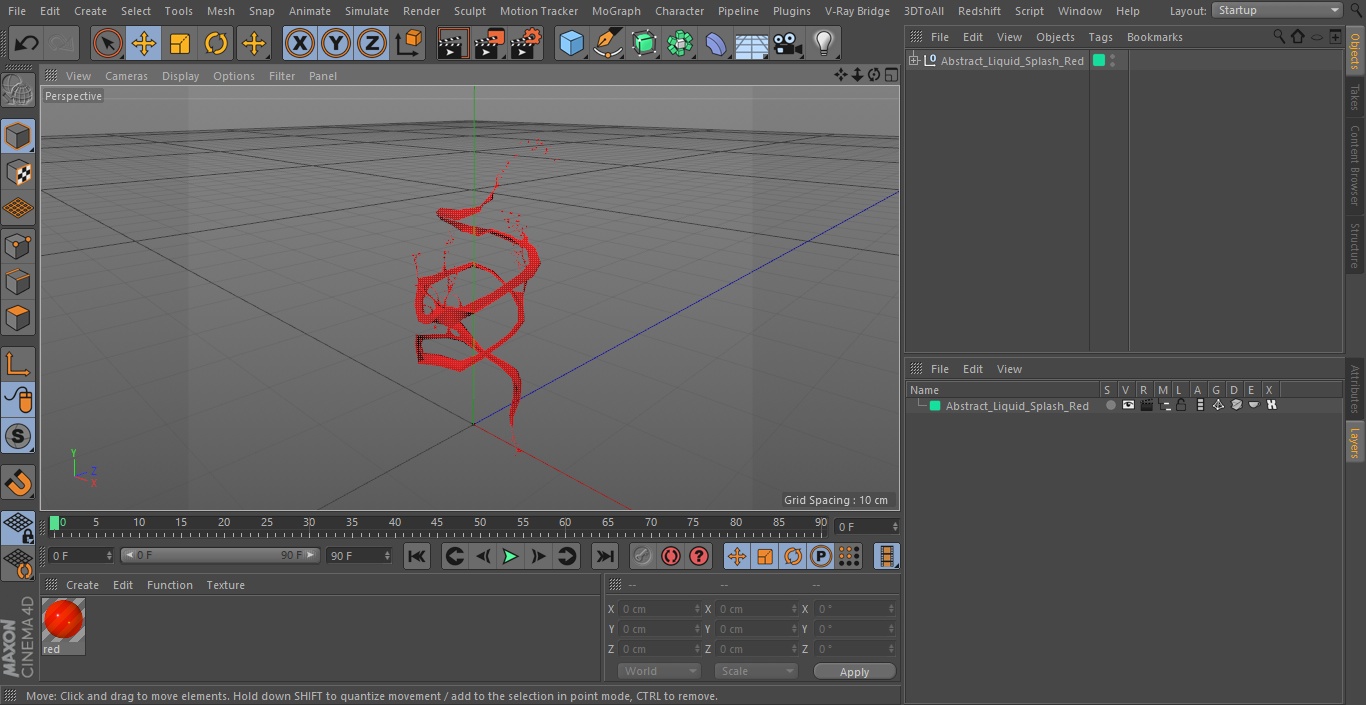Toggle Z axis lock

372,43
